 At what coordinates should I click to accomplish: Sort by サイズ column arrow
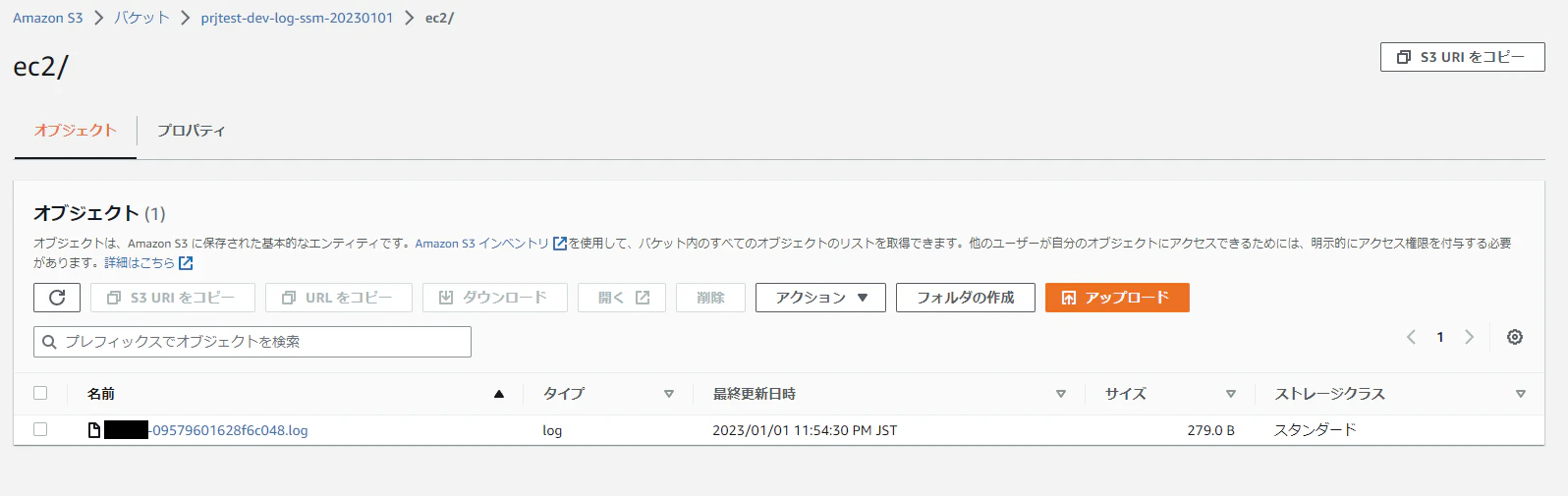point(1231,394)
